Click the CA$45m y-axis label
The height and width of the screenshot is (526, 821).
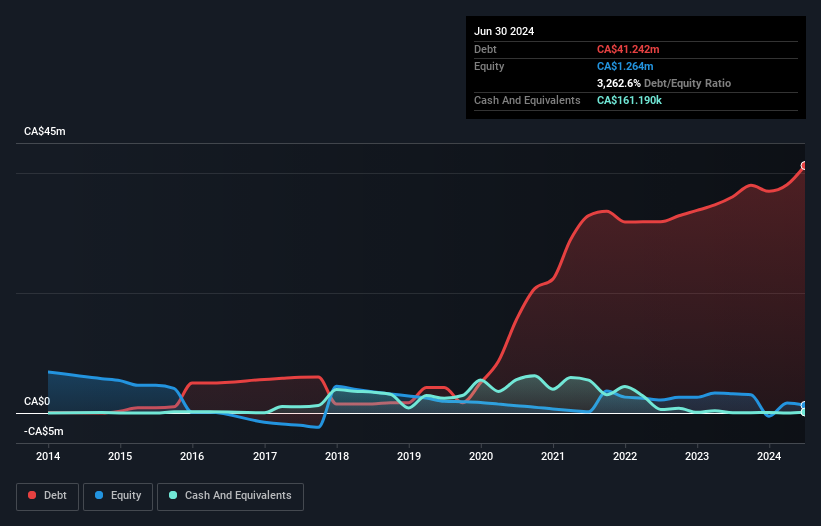tap(45, 131)
